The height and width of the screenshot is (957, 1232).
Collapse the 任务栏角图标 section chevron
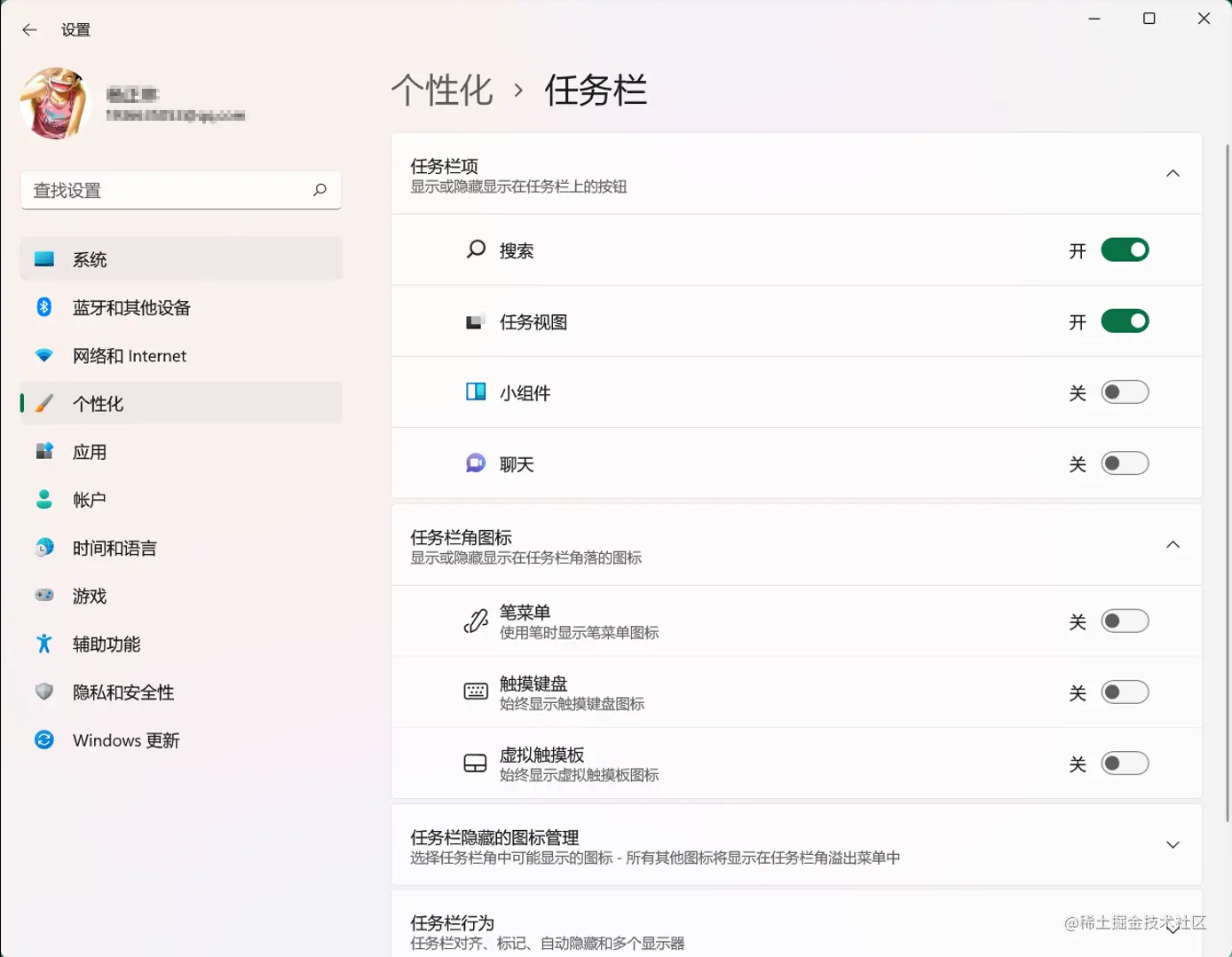(1173, 544)
